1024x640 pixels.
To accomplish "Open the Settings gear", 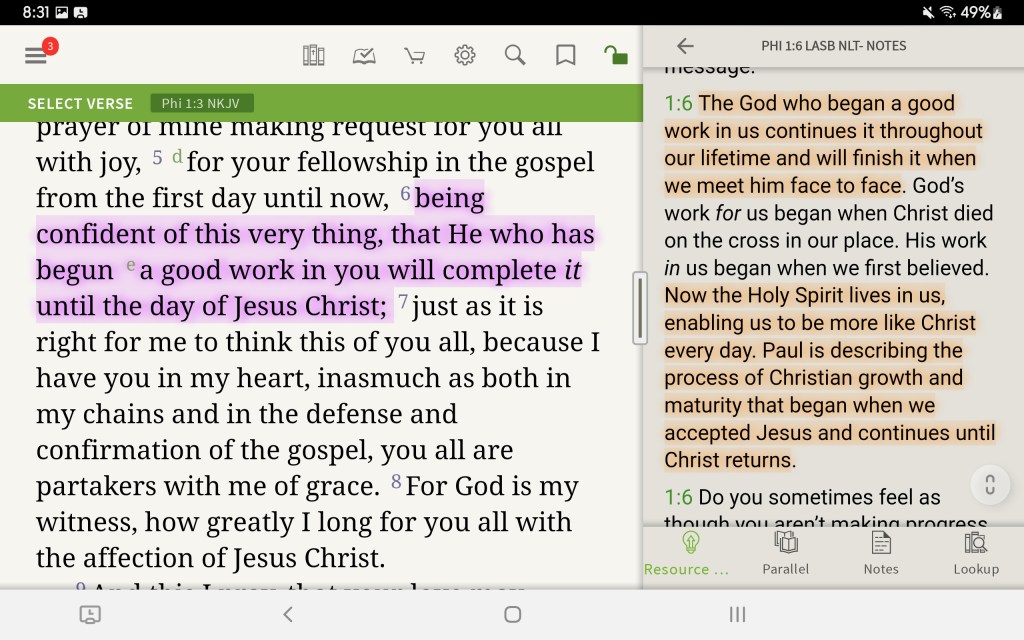I will tap(464, 55).
